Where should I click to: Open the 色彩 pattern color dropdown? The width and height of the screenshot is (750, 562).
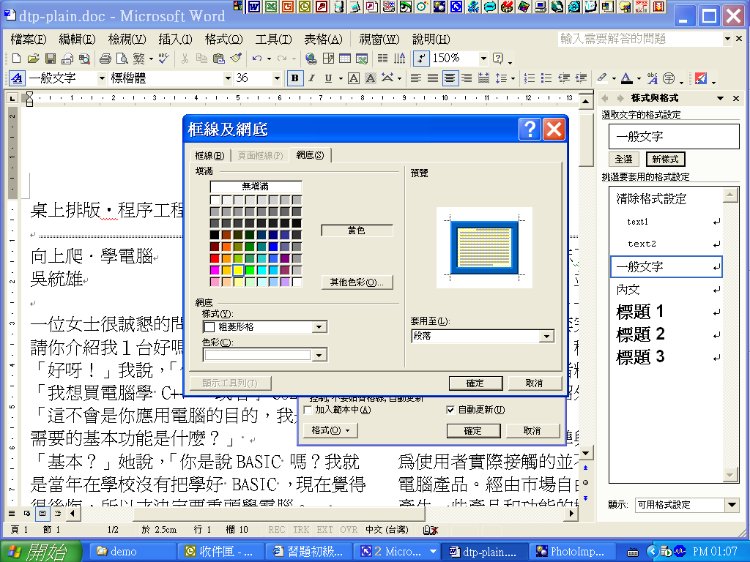(319, 355)
